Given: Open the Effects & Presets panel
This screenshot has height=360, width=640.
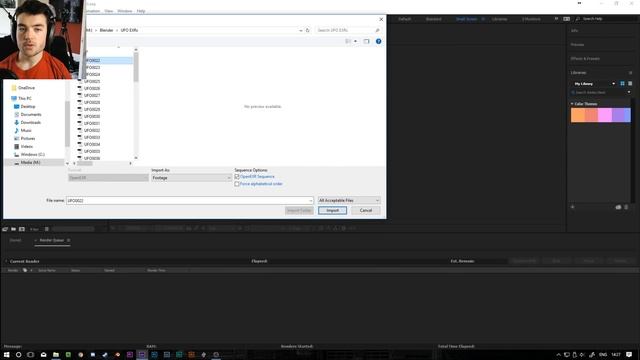Looking at the screenshot, I should [585, 59].
